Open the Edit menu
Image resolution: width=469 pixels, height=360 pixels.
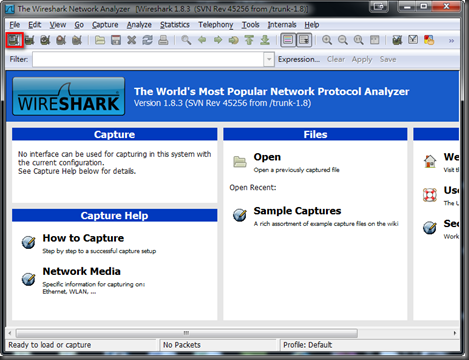pos(35,25)
